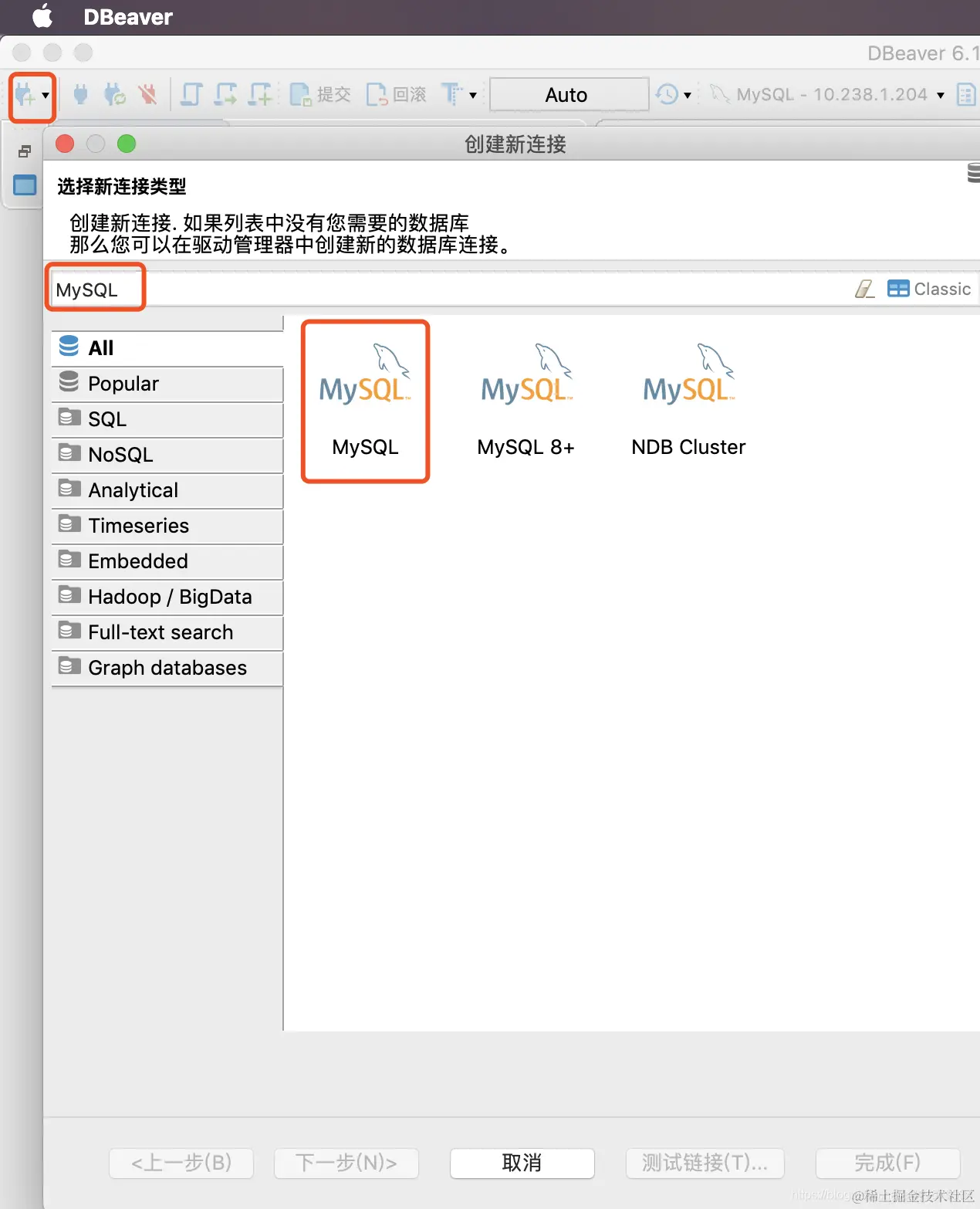
Task: Open the transaction mode dropdown arrow
Action: pyautogui.click(x=473, y=96)
